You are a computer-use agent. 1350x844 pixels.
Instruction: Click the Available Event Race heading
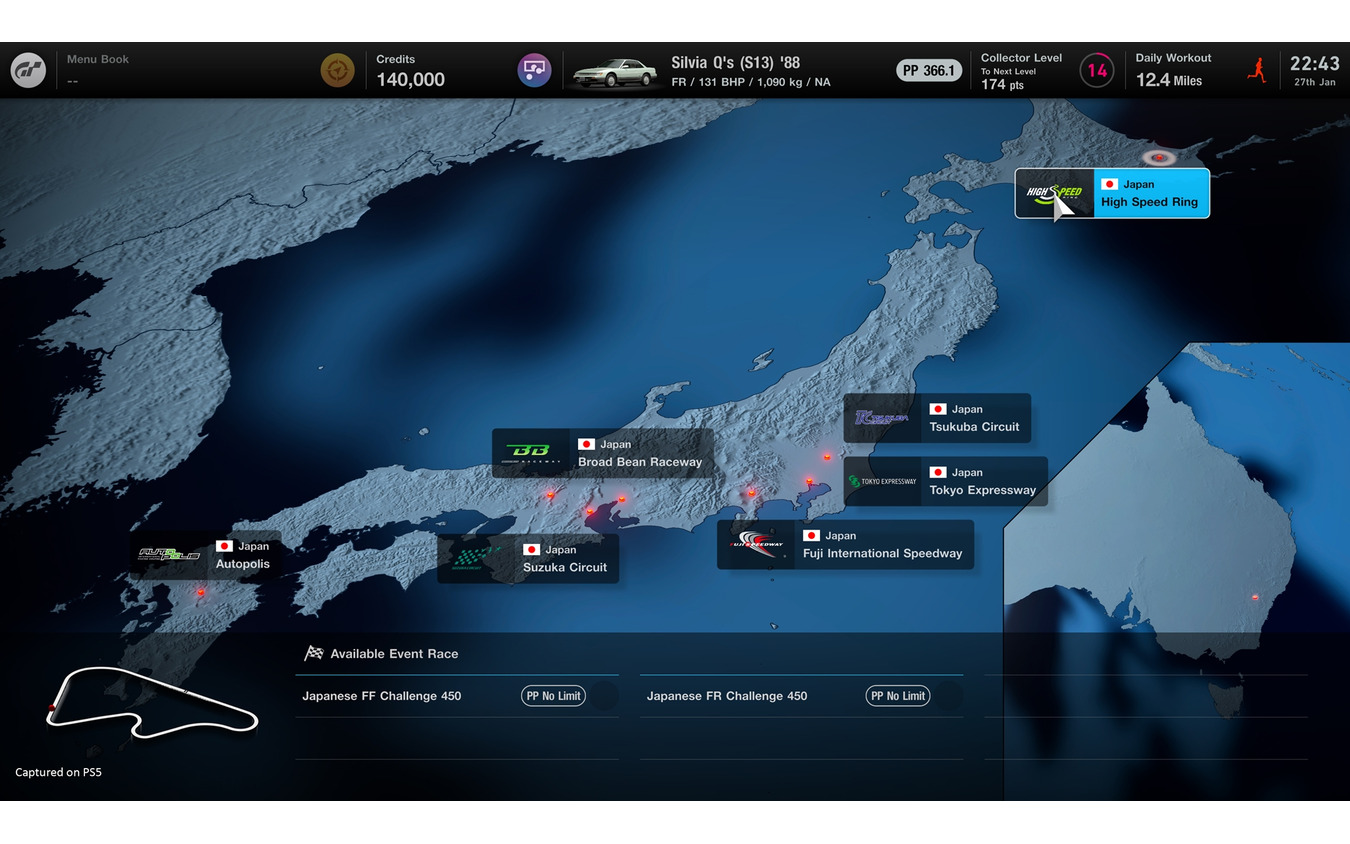click(394, 654)
